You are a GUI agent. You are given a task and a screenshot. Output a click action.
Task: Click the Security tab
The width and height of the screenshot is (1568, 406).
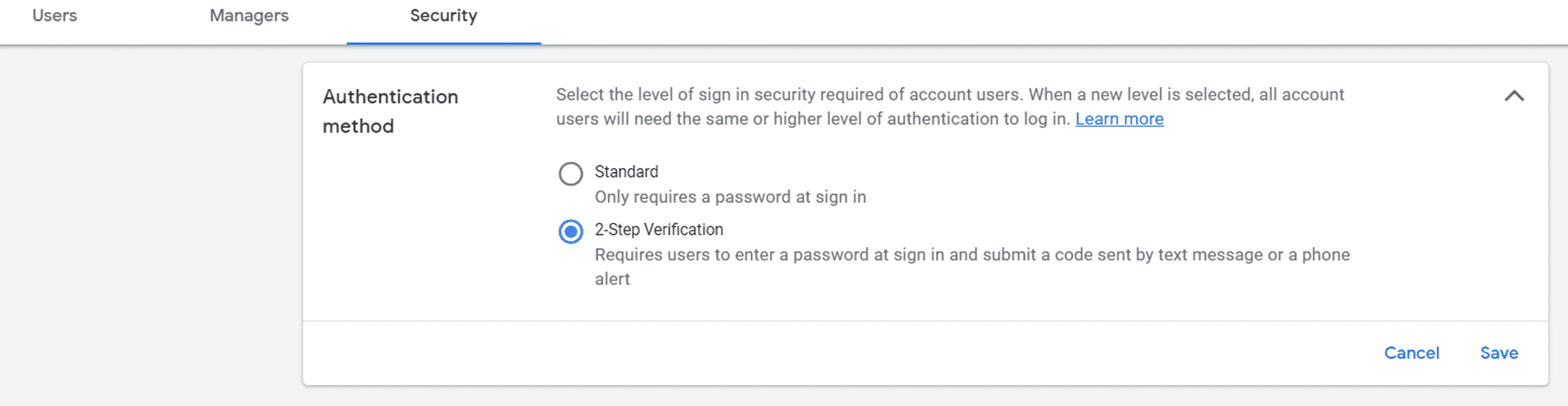[443, 16]
